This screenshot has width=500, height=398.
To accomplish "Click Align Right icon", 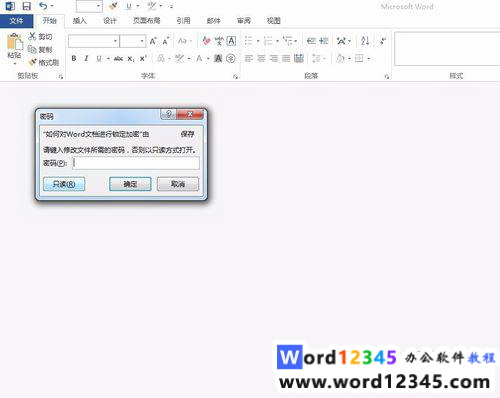I will [x=274, y=59].
